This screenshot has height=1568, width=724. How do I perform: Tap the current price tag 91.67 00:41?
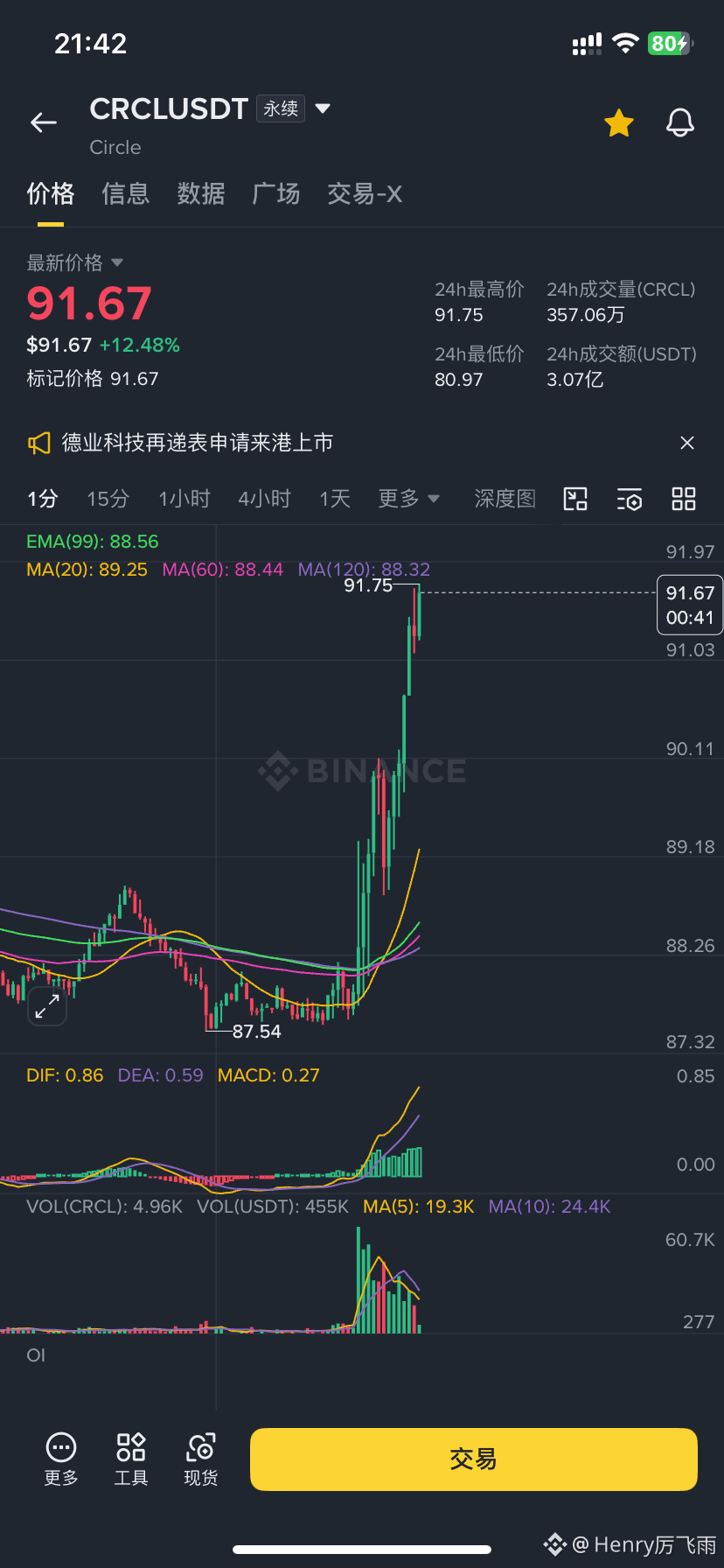[690, 605]
